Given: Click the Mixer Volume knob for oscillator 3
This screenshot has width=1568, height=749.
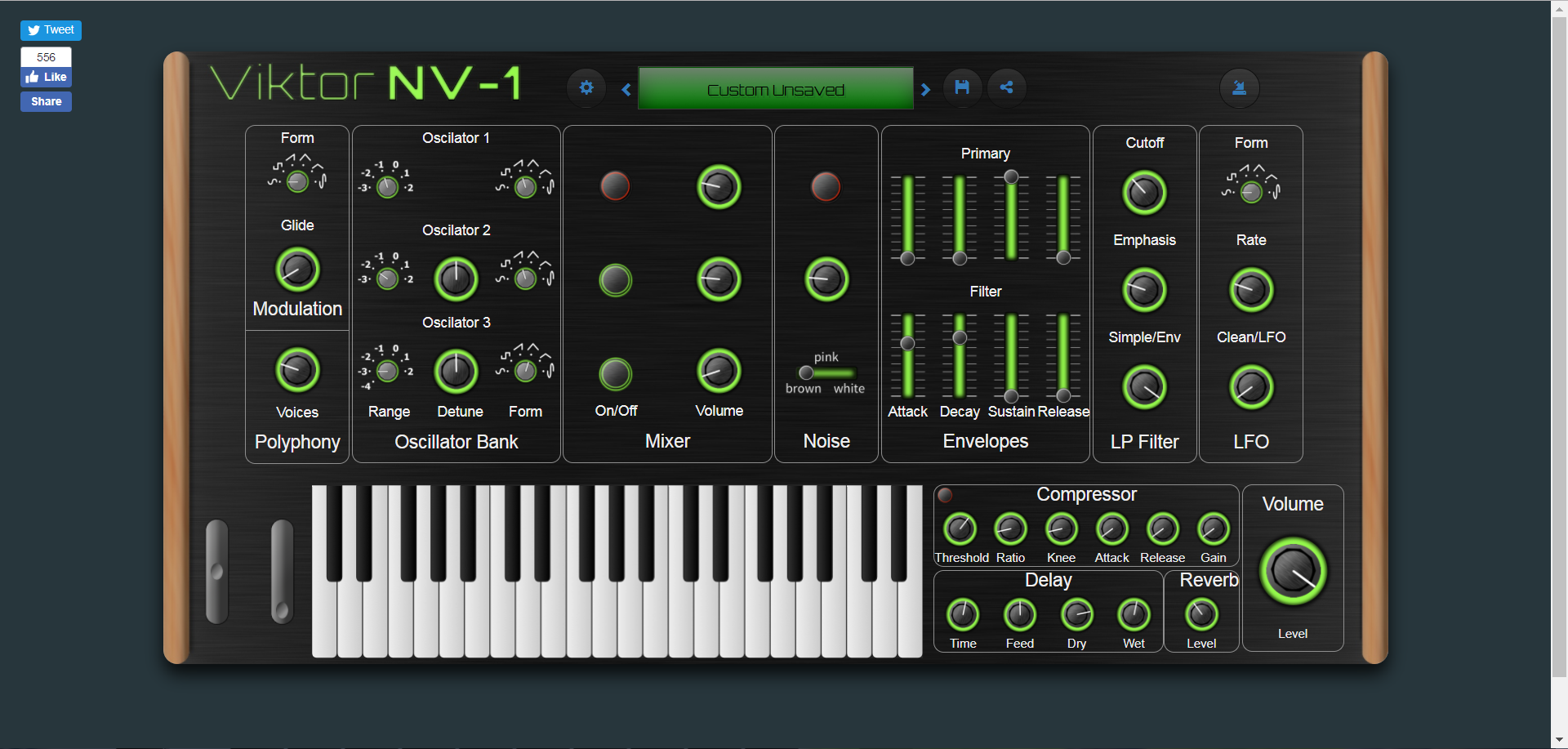Looking at the screenshot, I should 719,372.
